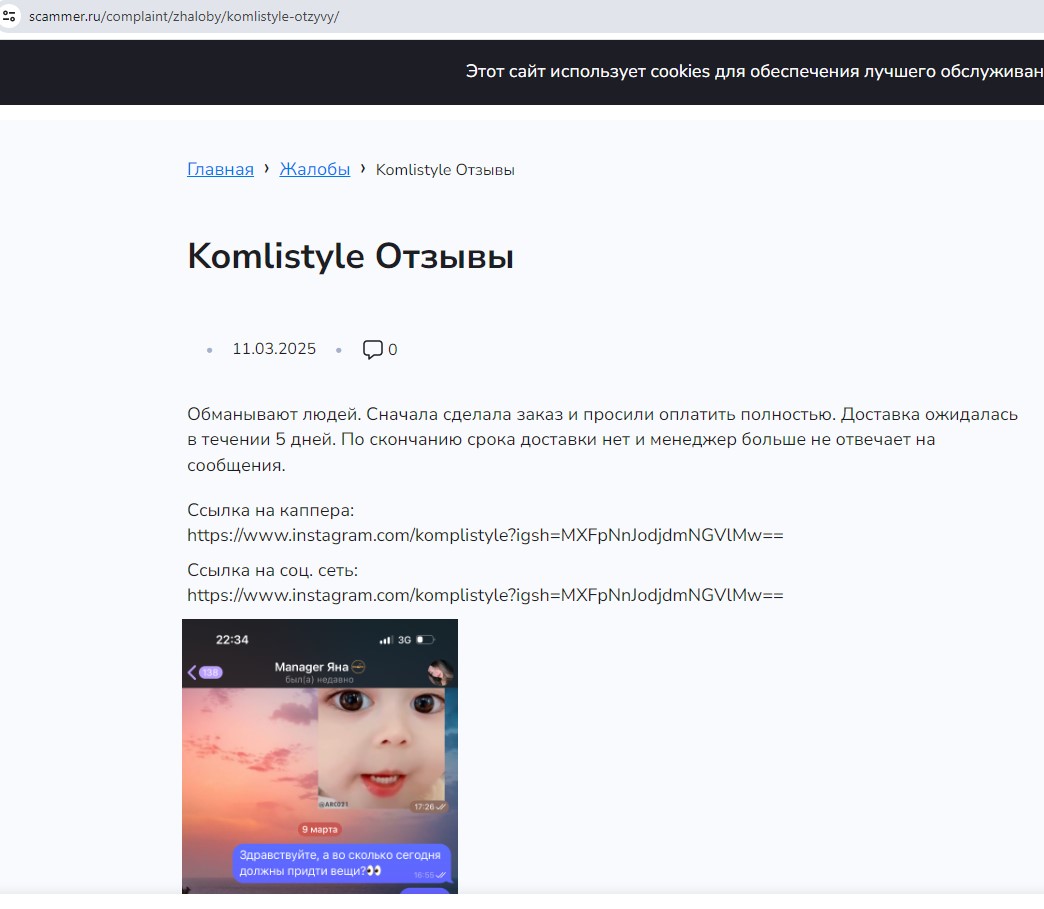
Task: Go to the Жалобы breadcrumb link
Action: pos(314,170)
